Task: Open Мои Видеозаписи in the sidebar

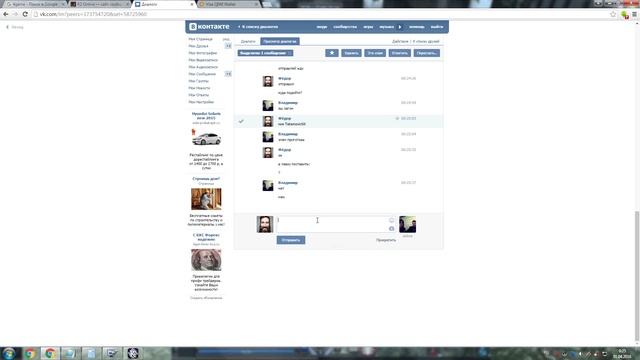Action: point(203,60)
